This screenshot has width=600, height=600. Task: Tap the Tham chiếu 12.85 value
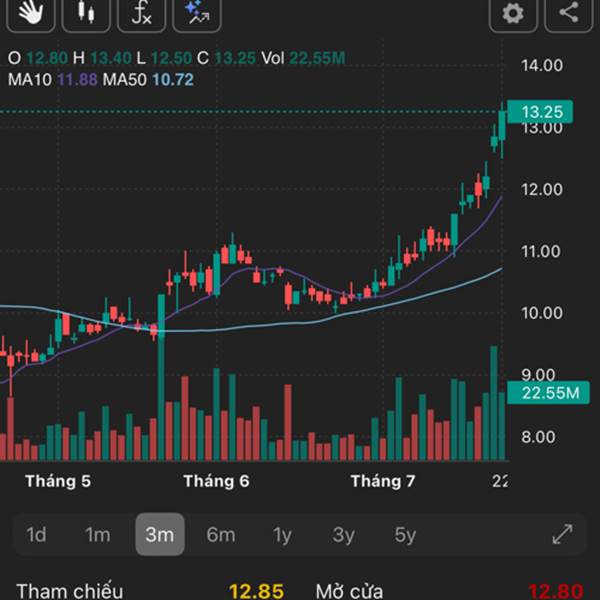point(256,591)
